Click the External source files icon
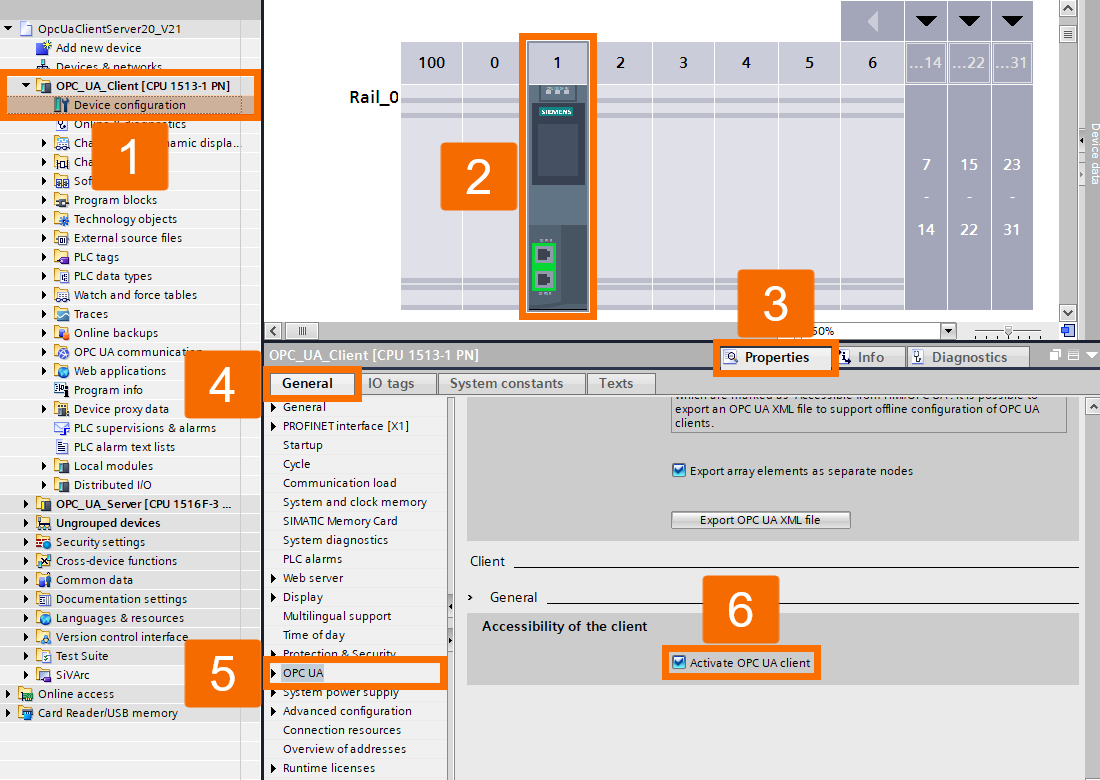This screenshot has width=1100, height=780. click(x=62, y=238)
